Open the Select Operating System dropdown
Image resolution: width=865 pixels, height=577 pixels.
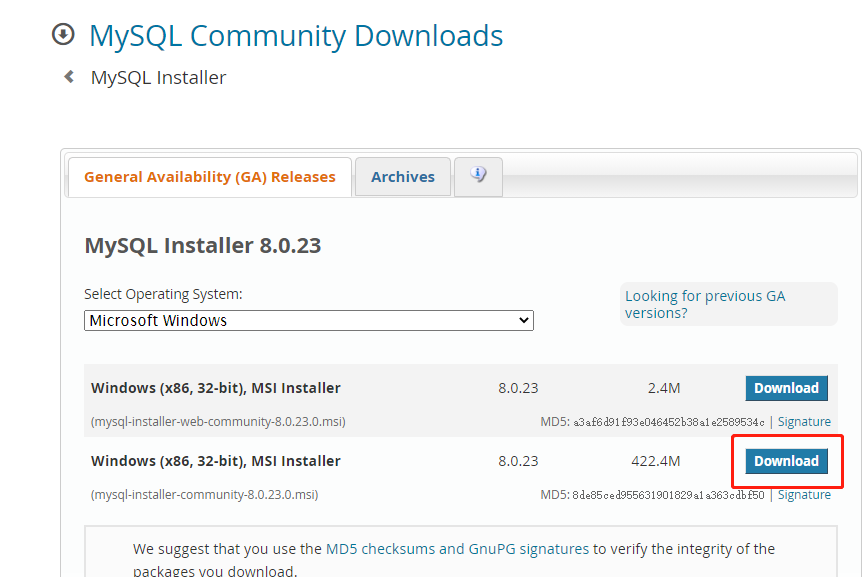pyautogui.click(x=308, y=320)
